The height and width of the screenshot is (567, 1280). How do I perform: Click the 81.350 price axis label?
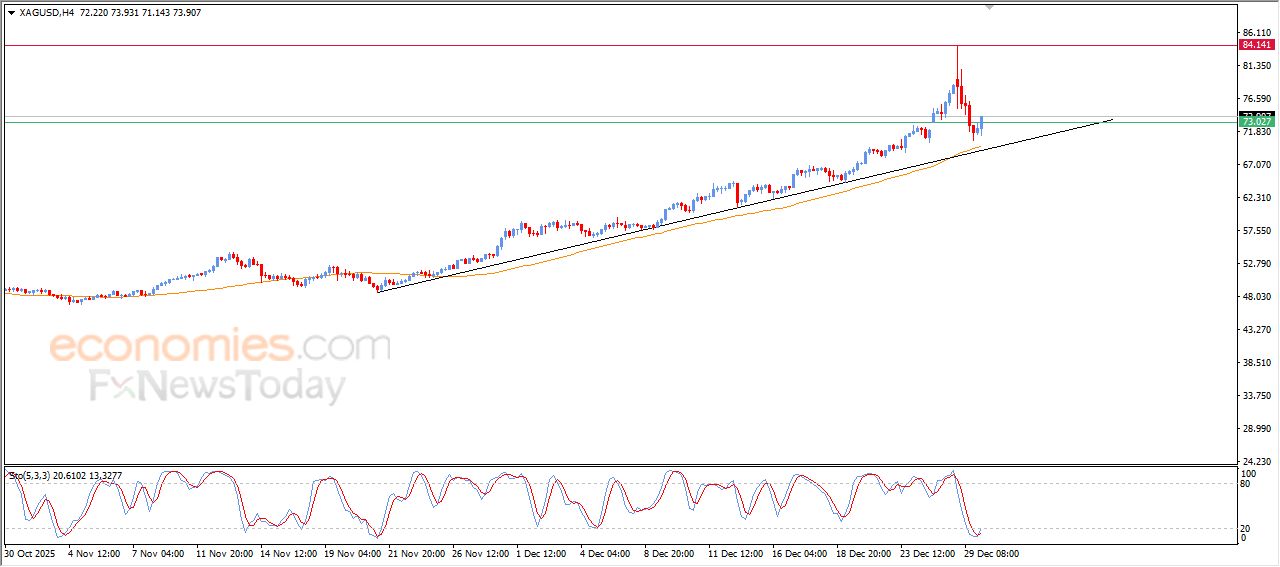pos(1256,66)
